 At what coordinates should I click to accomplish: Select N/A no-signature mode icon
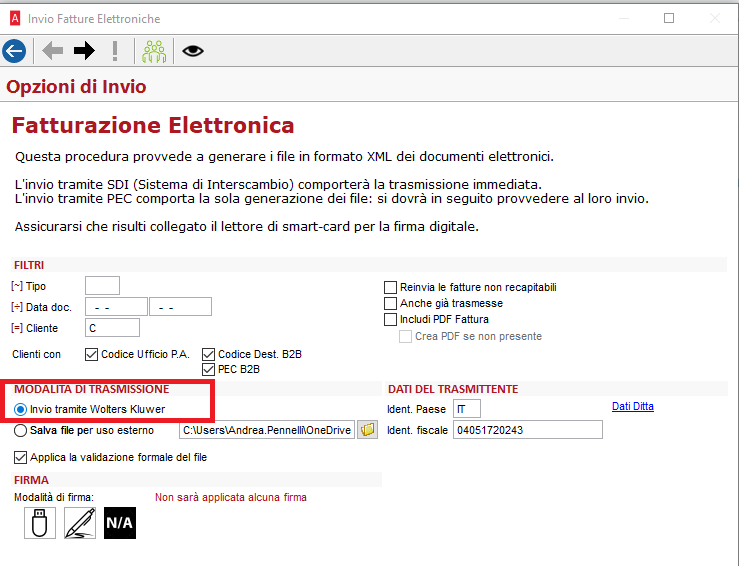click(x=120, y=523)
